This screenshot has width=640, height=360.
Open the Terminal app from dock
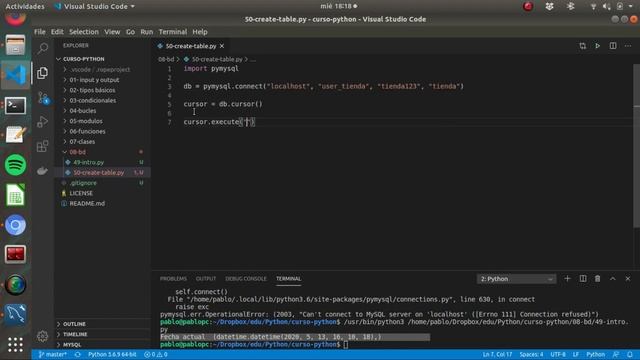pos(16,106)
